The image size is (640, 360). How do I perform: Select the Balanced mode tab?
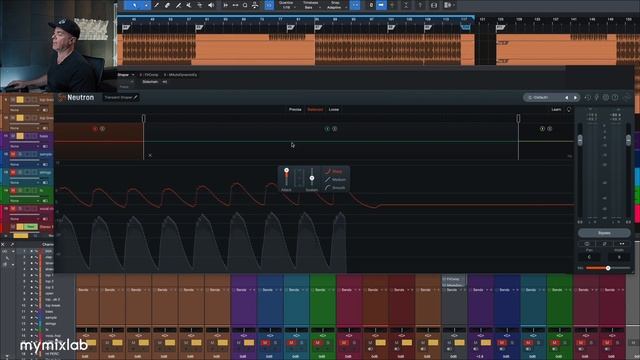point(315,109)
